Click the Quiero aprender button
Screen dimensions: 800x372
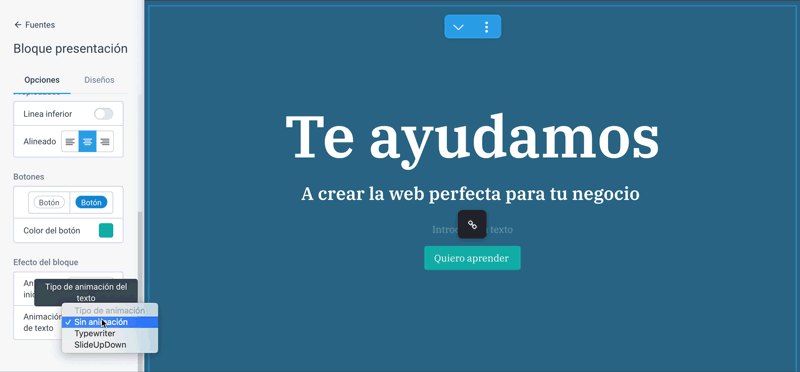tap(472, 258)
